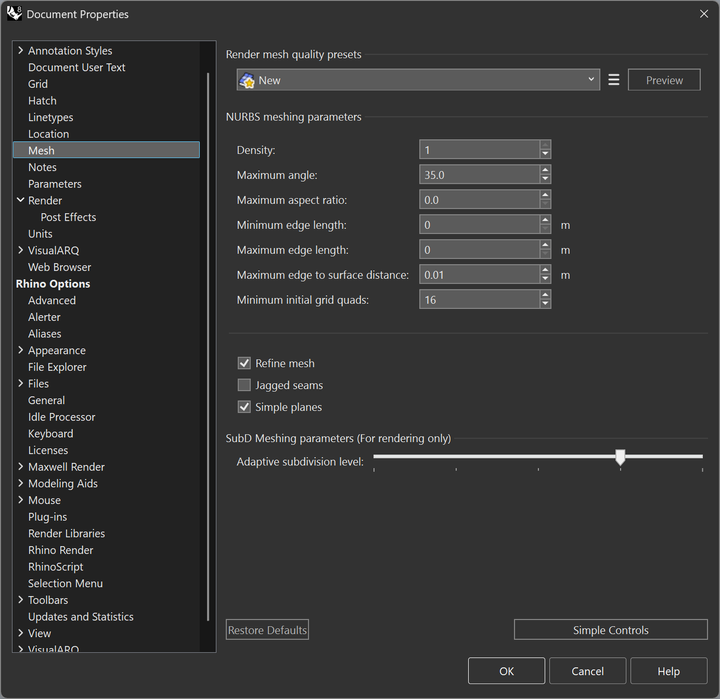The height and width of the screenshot is (699, 720).
Task: Expand the Annotation Styles tree node
Action: 21,50
